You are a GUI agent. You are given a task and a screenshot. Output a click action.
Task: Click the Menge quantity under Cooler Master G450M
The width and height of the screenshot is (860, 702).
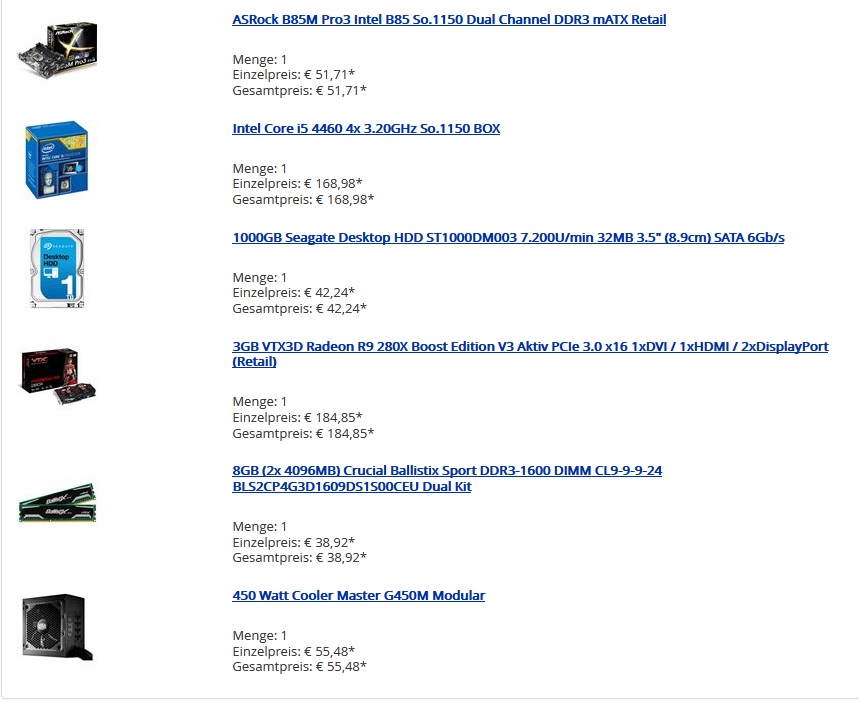coord(259,636)
